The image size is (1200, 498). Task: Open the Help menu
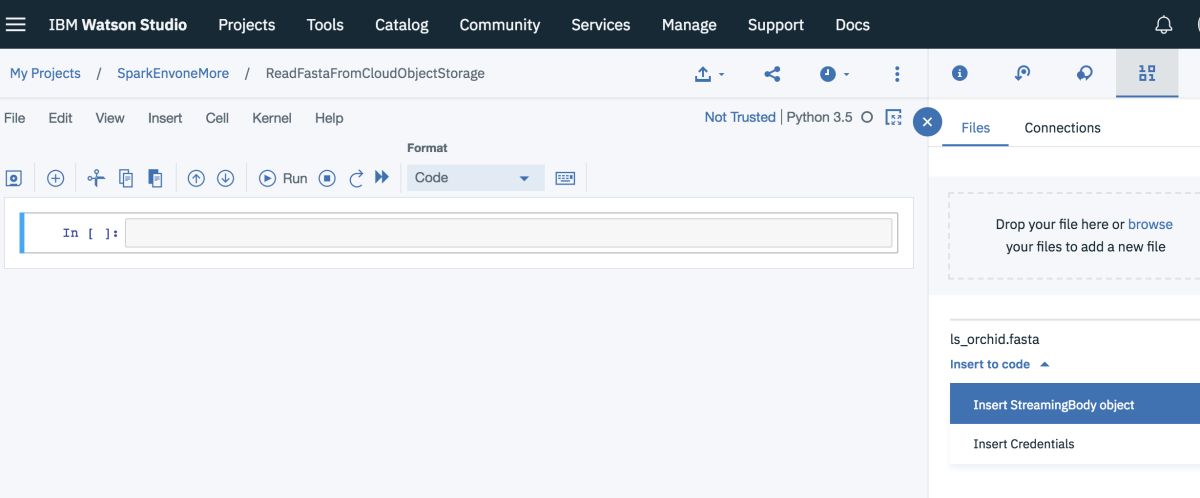tap(329, 118)
